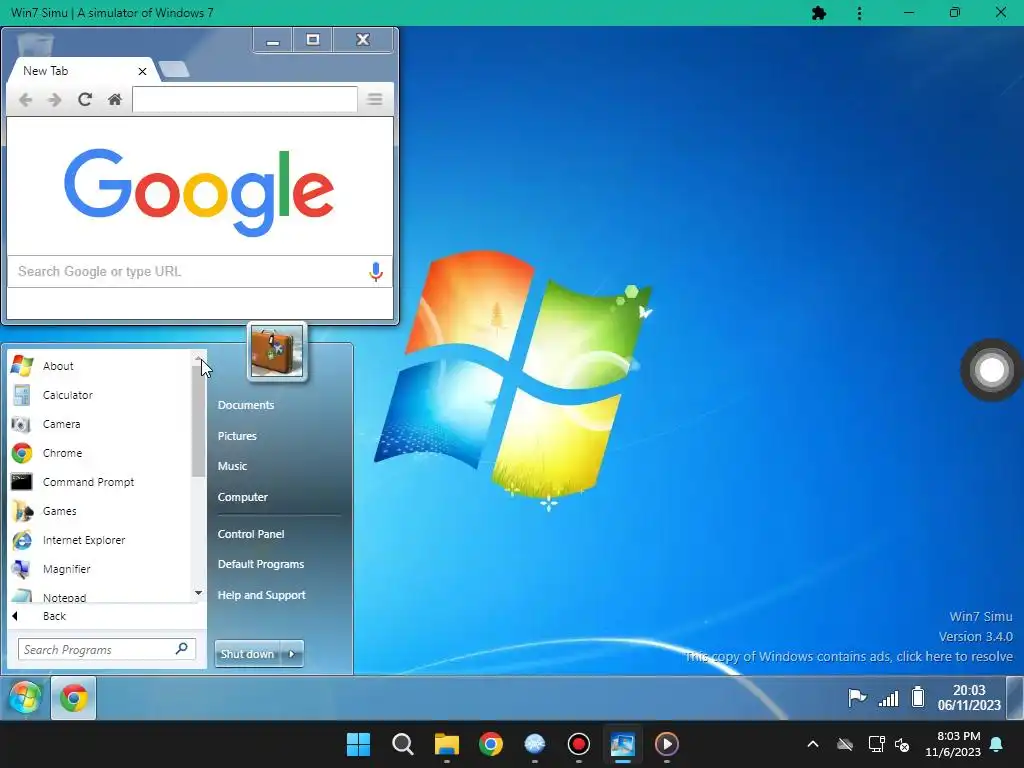
Task: Open Chrome hamburger menu
Action: pyautogui.click(x=375, y=100)
